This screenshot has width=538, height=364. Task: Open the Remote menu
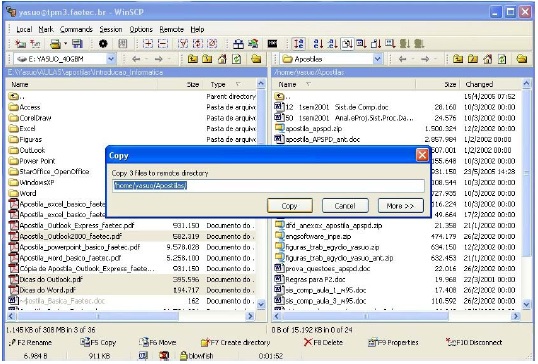coord(172,30)
